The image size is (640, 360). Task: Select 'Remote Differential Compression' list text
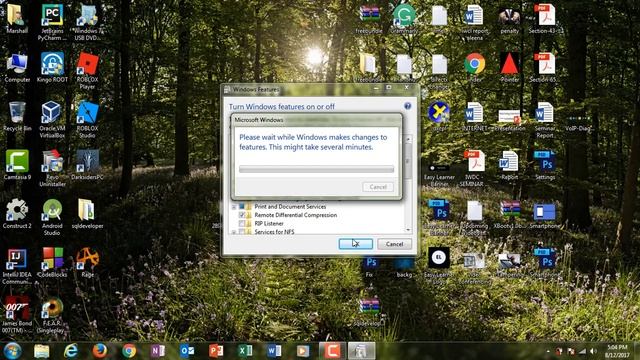(296, 215)
